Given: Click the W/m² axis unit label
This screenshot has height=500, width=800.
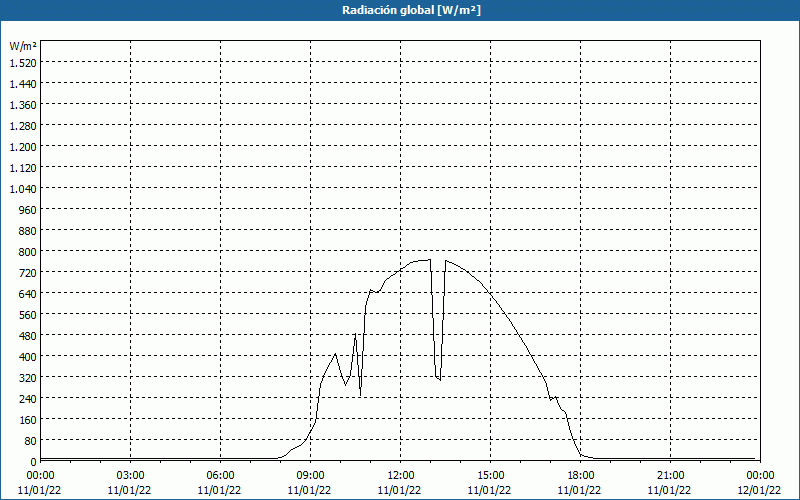Looking at the screenshot, I should coord(23,46).
